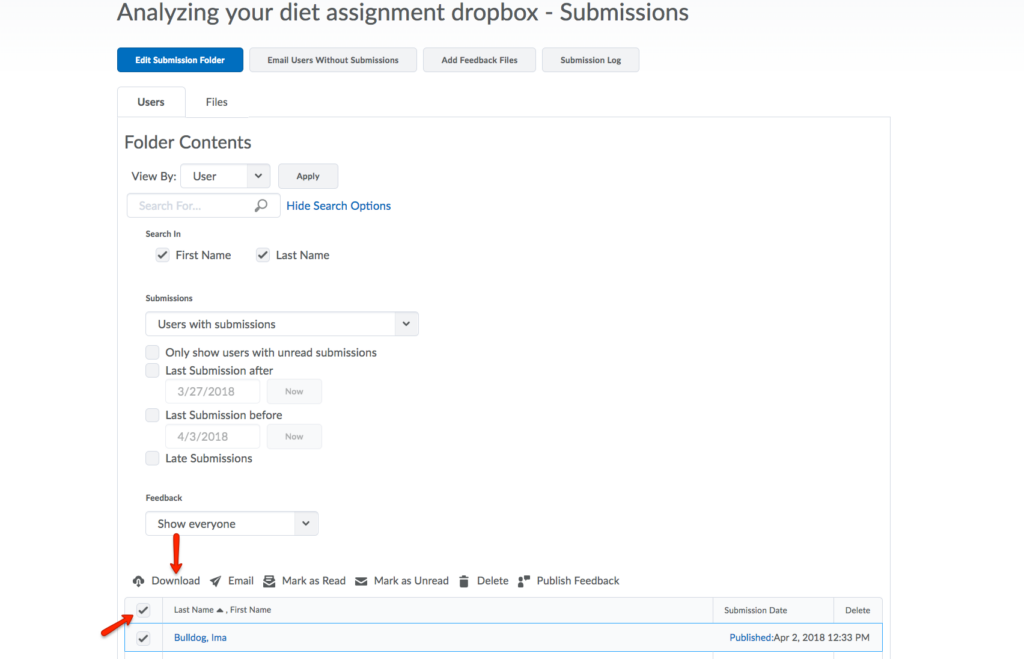Click the Publish Feedback icon

coord(523,581)
